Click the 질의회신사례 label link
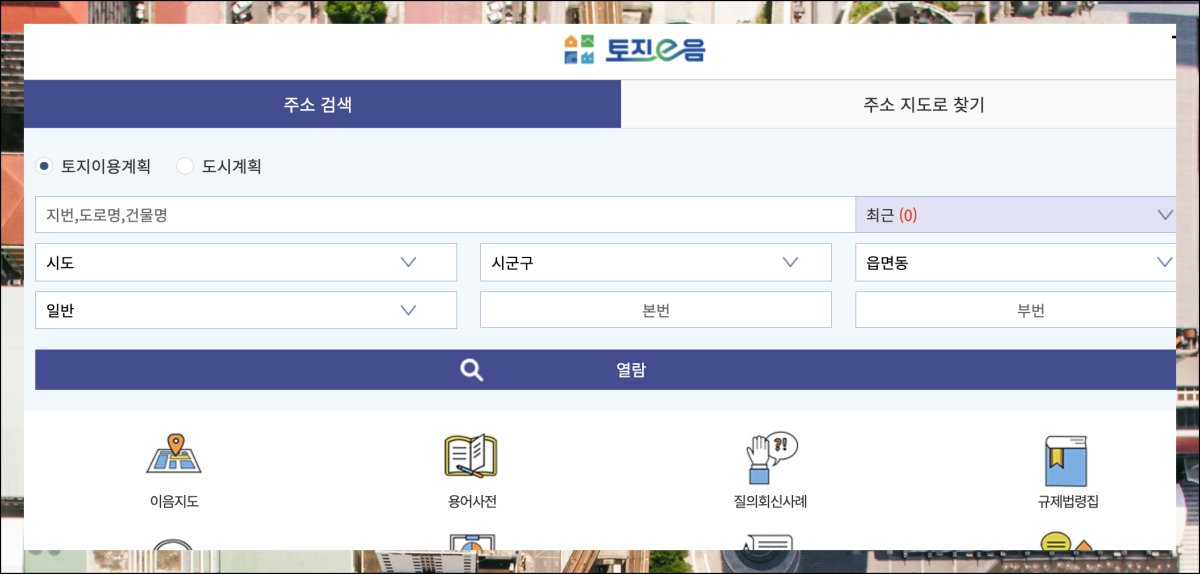Viewport: 1200px width, 574px height. (770, 502)
